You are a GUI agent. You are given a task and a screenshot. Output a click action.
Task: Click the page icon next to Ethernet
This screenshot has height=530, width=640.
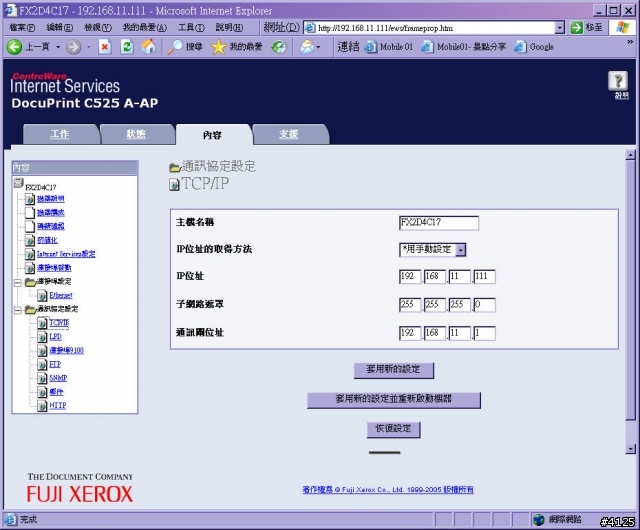tap(42, 295)
